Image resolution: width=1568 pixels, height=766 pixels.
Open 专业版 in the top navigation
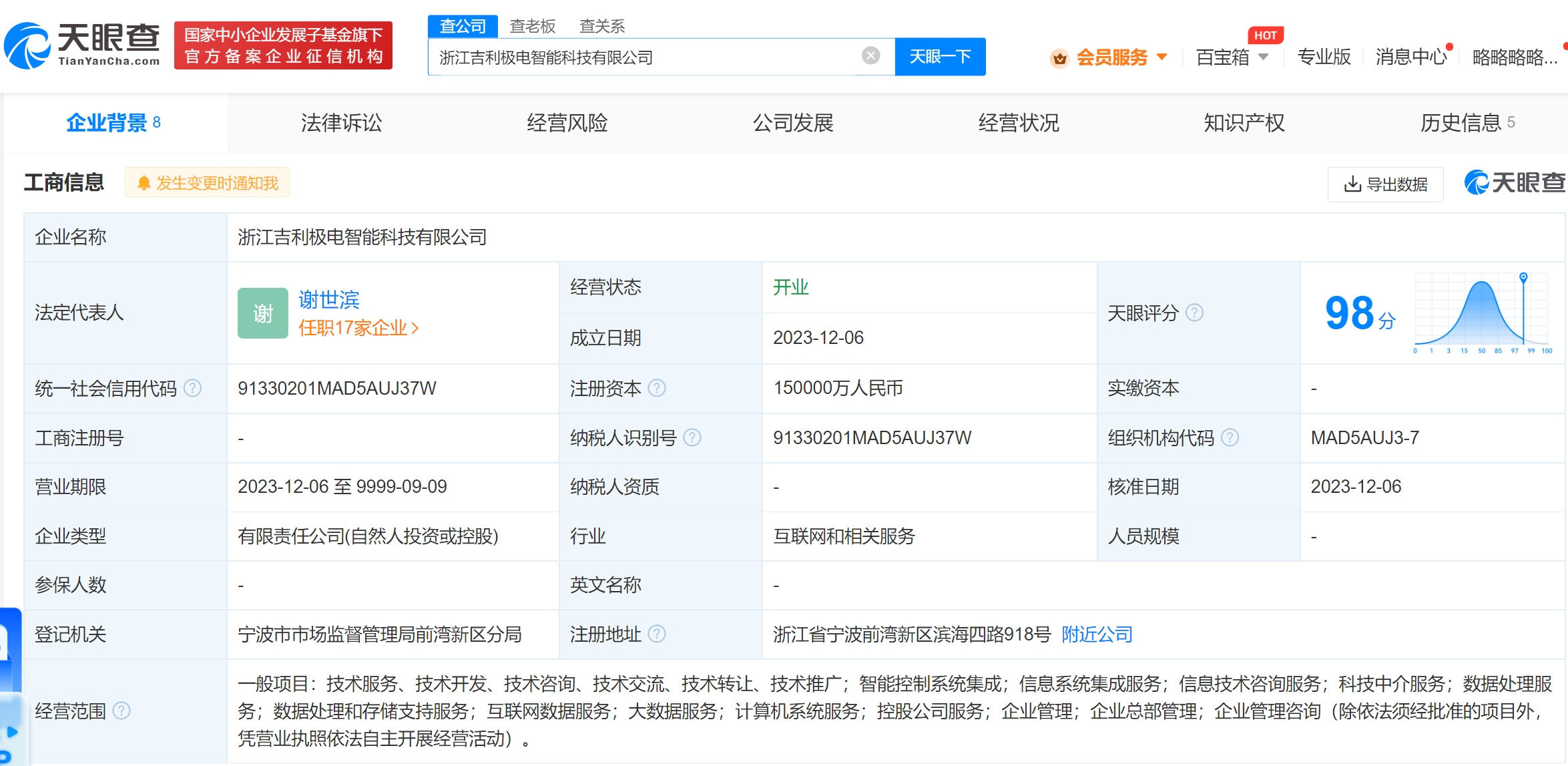1324,57
